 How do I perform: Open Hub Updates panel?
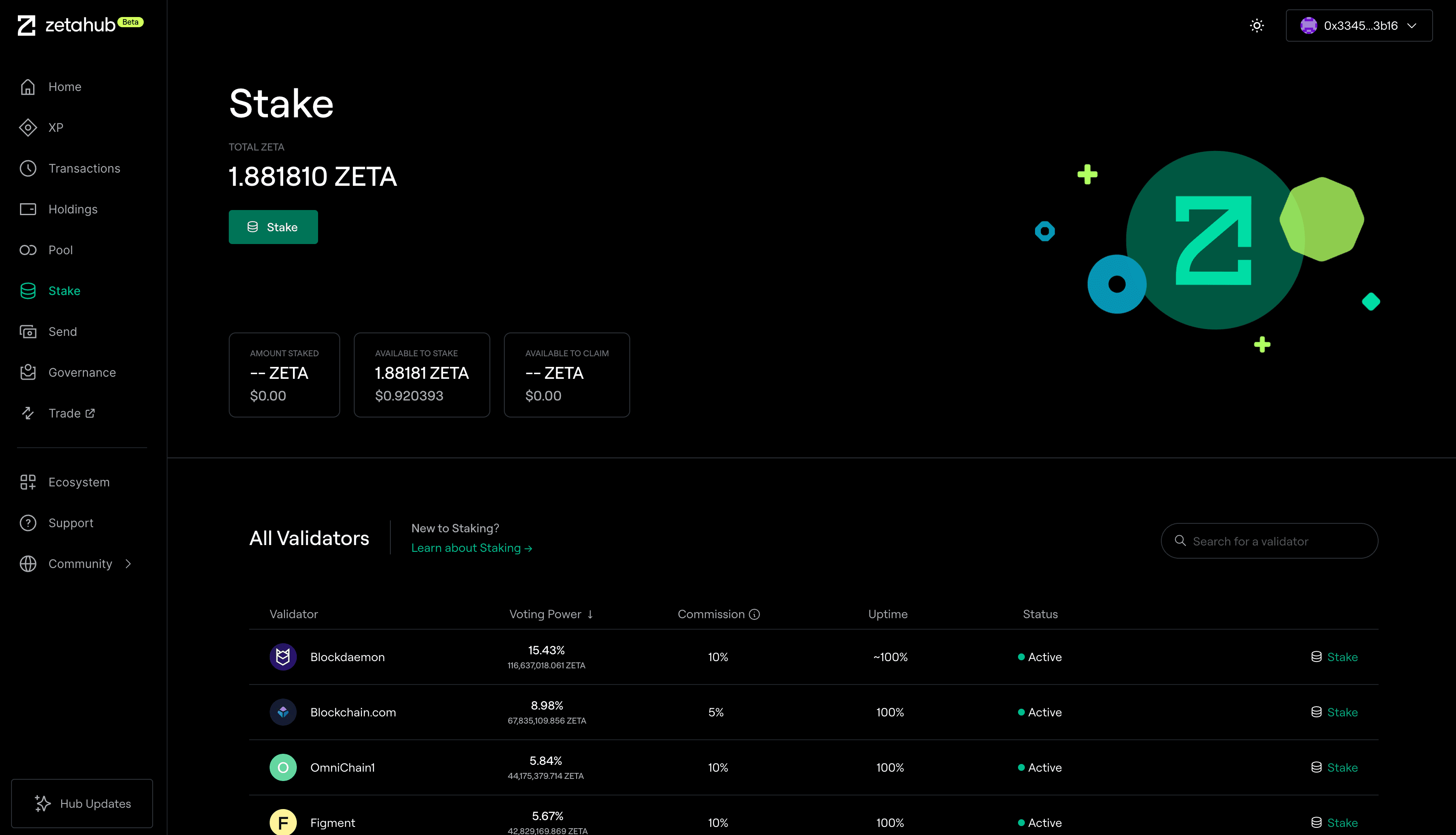pyautogui.click(x=82, y=804)
